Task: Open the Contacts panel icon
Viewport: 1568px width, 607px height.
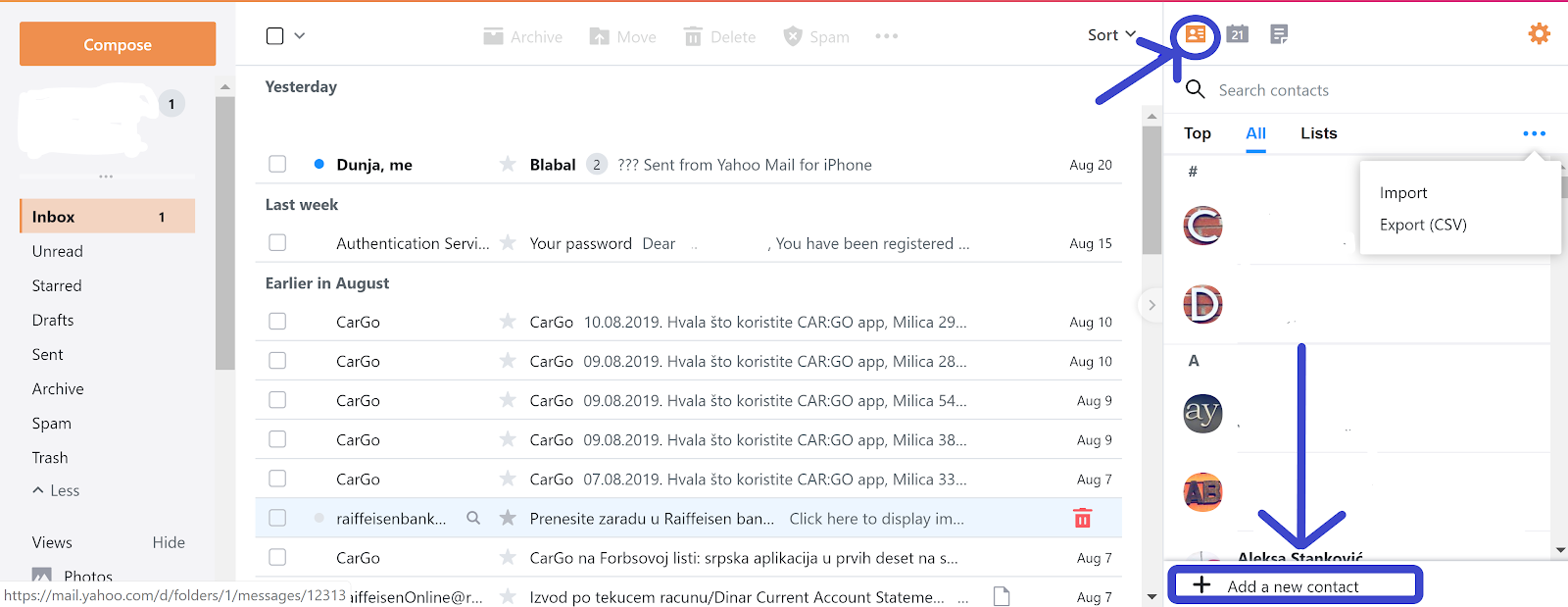Action: [1198, 33]
